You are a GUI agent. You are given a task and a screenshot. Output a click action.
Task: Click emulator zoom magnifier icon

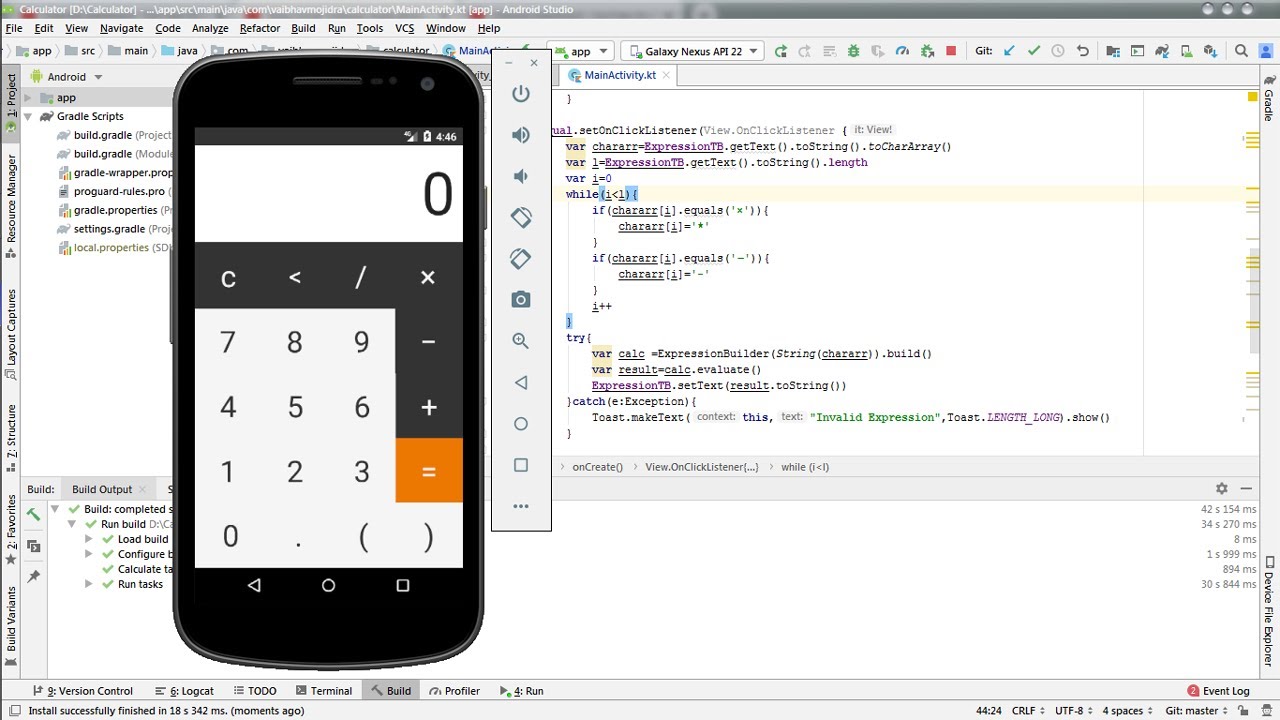coord(520,341)
